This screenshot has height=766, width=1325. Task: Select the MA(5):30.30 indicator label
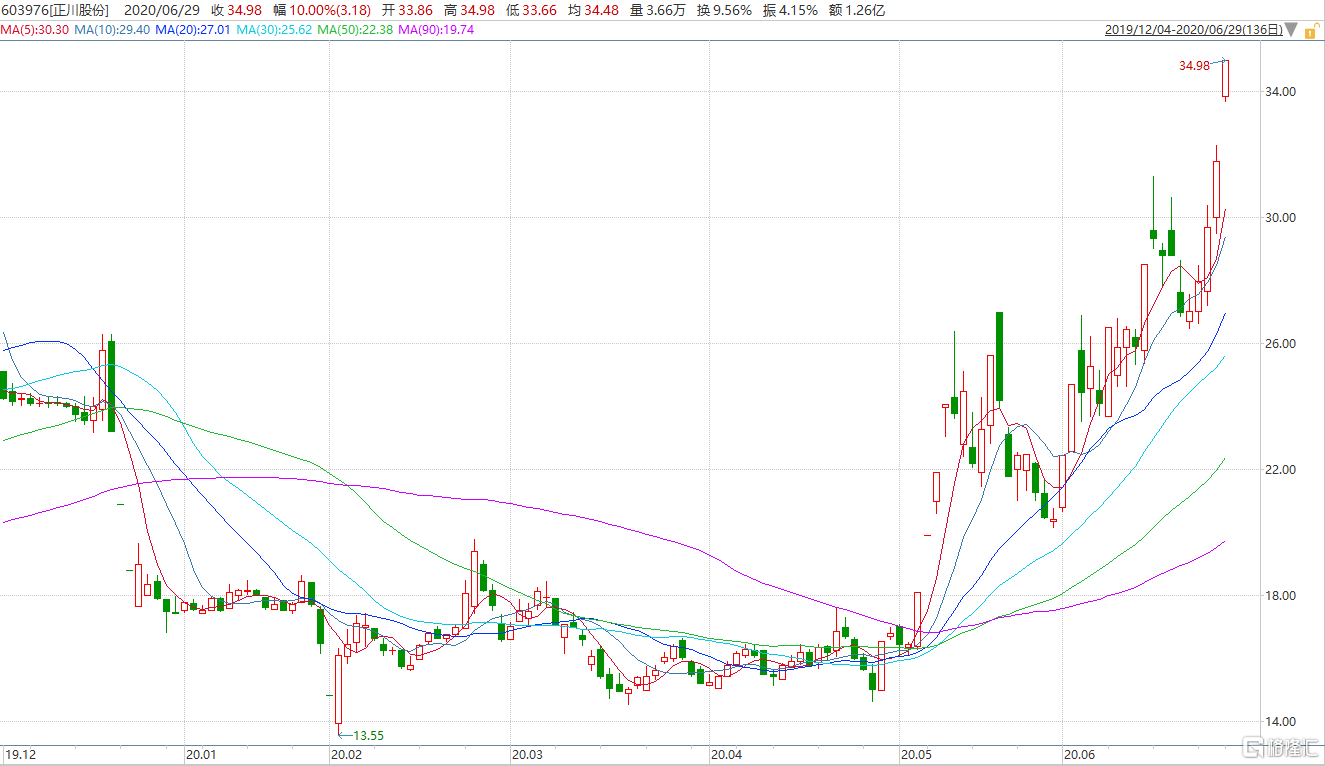tap(34, 30)
